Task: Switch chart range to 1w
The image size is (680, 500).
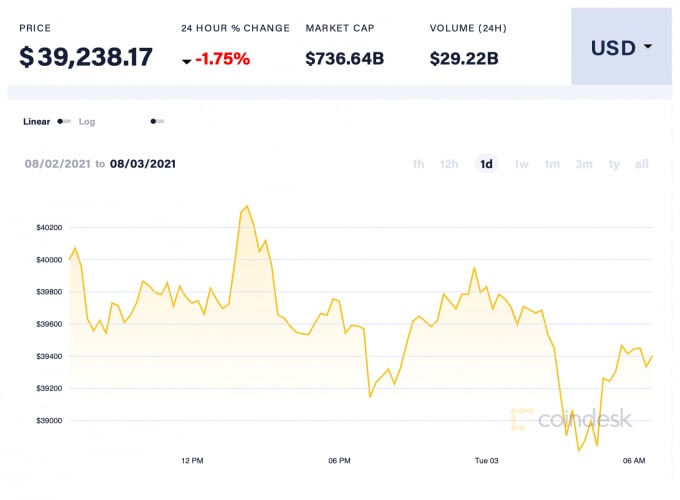Action: 521,164
